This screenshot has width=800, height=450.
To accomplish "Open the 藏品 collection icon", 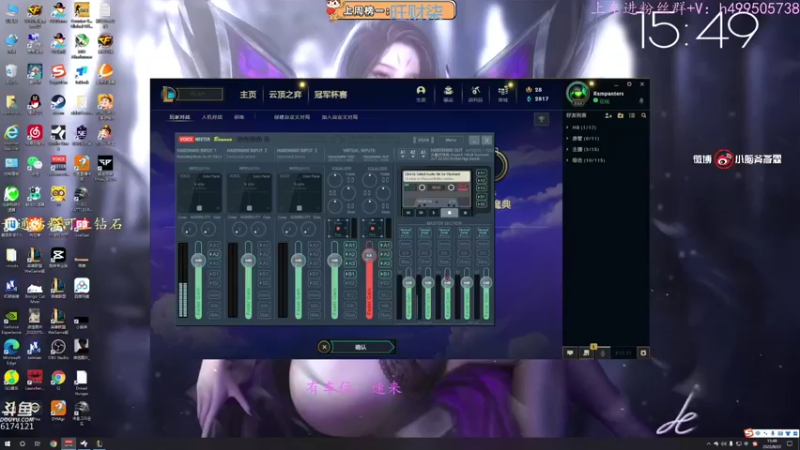I will point(448,93).
